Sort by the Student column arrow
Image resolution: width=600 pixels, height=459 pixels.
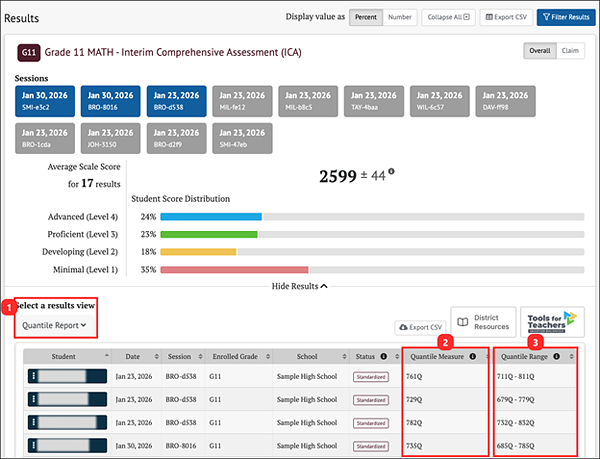106,356
